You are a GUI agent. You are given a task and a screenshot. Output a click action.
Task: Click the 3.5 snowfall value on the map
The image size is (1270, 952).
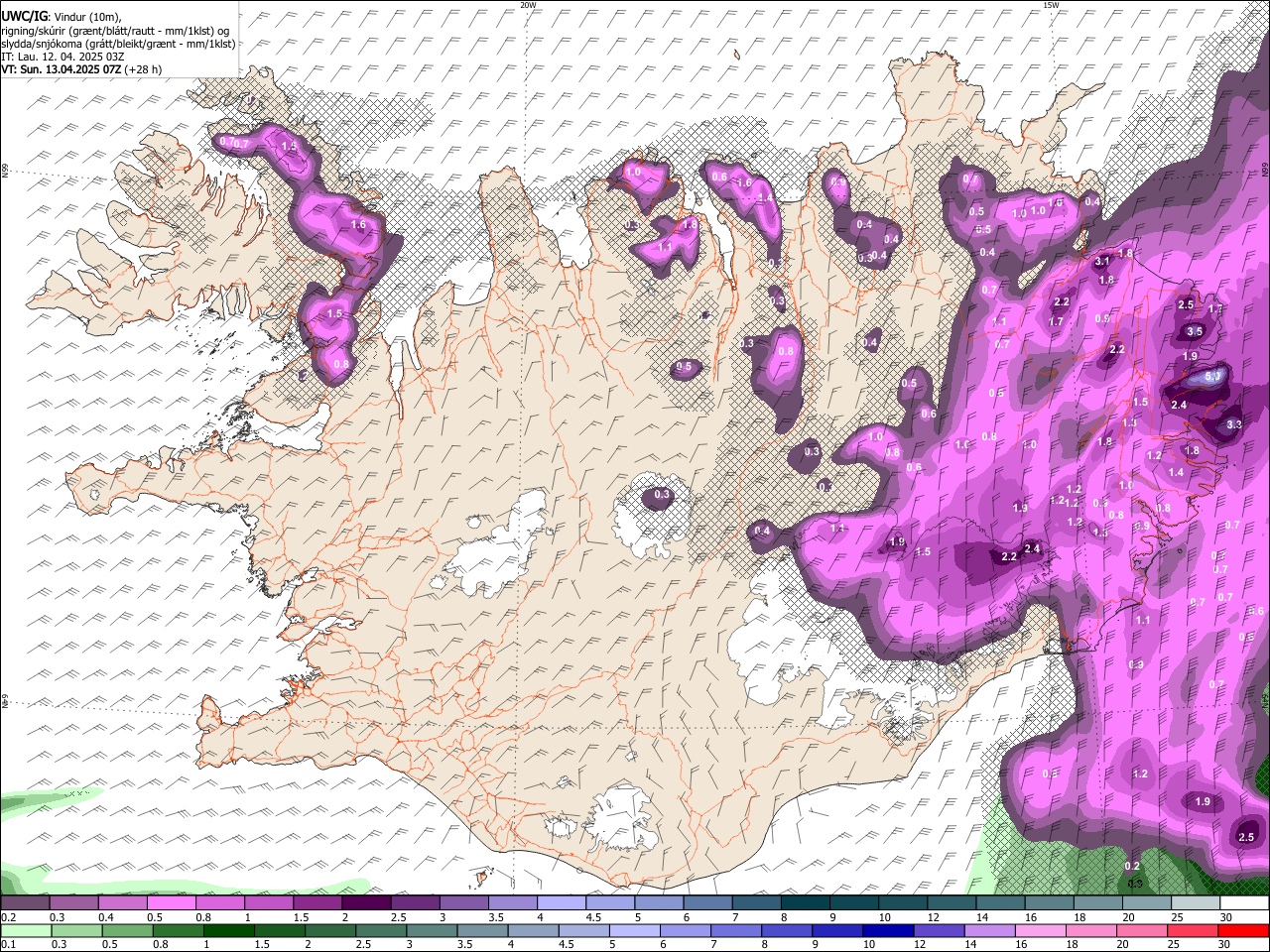pyautogui.click(x=1195, y=331)
